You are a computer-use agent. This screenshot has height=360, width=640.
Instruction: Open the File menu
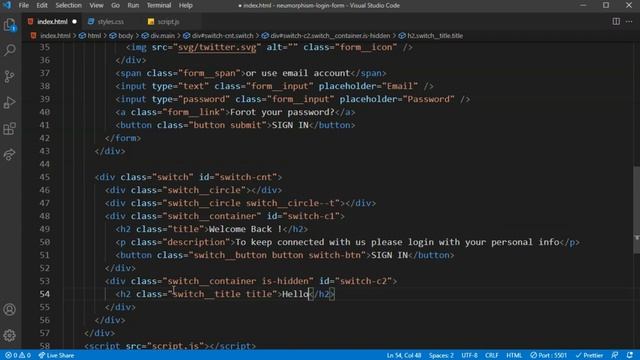tap(24, 5)
